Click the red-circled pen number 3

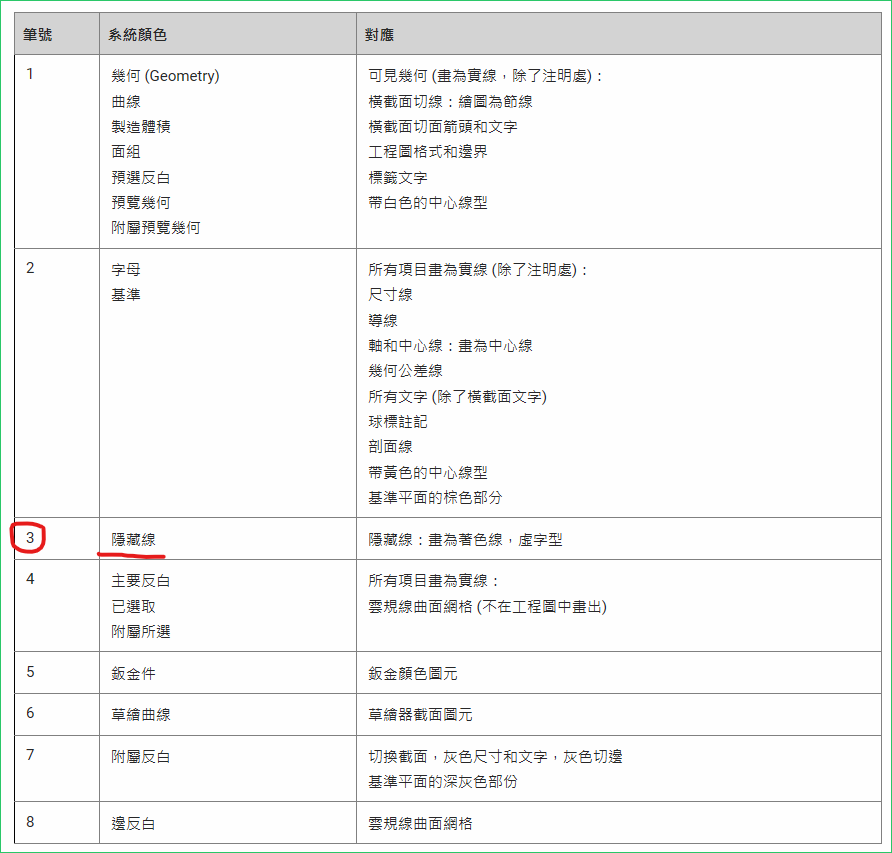tap(30, 538)
